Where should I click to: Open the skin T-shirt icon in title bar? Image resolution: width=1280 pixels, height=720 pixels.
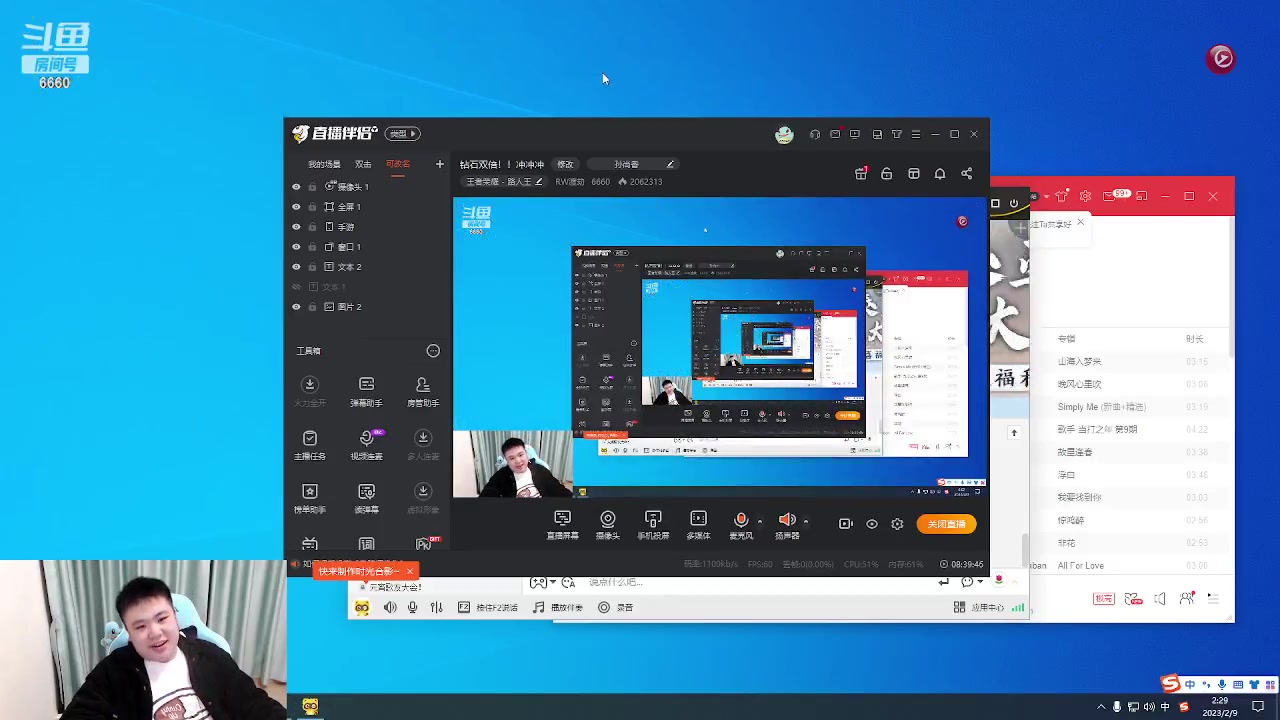tap(897, 134)
